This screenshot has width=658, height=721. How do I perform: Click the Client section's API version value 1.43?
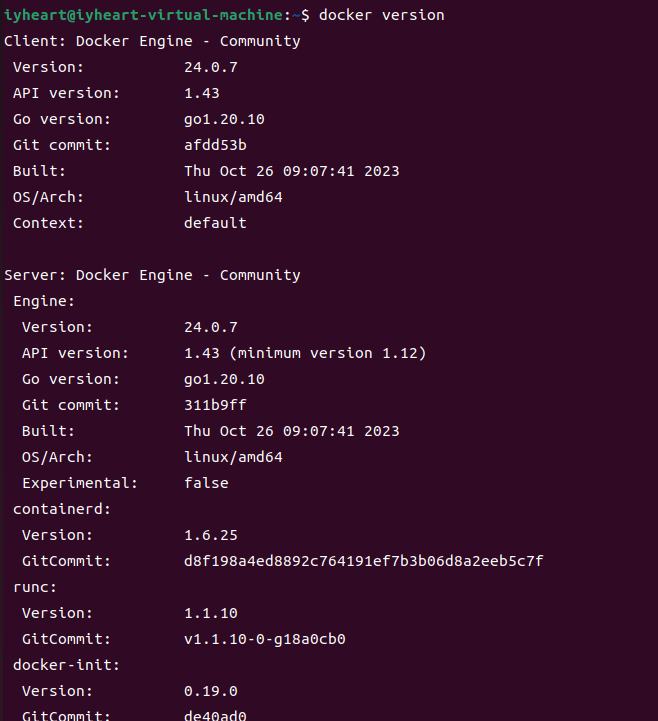[x=202, y=93]
